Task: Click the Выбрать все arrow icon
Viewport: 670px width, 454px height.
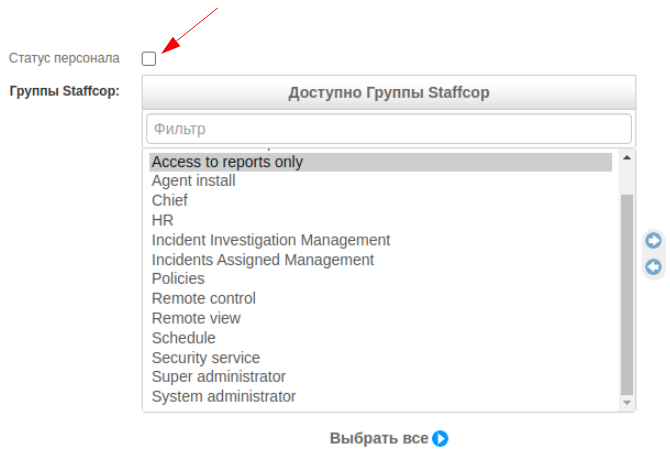Action: point(440,439)
